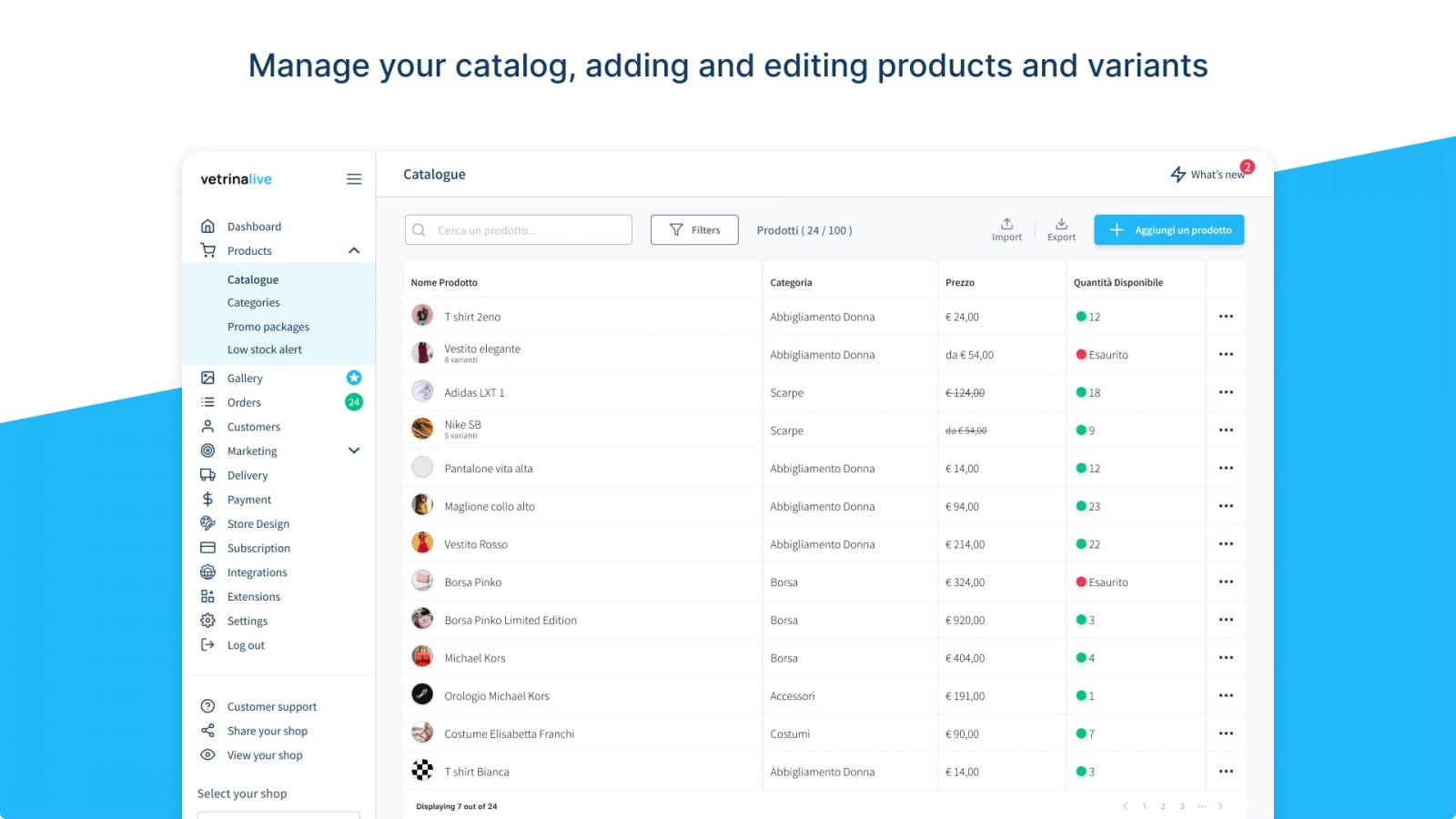Click the What's new lightning bolt icon
1456x819 pixels.
pyautogui.click(x=1177, y=174)
